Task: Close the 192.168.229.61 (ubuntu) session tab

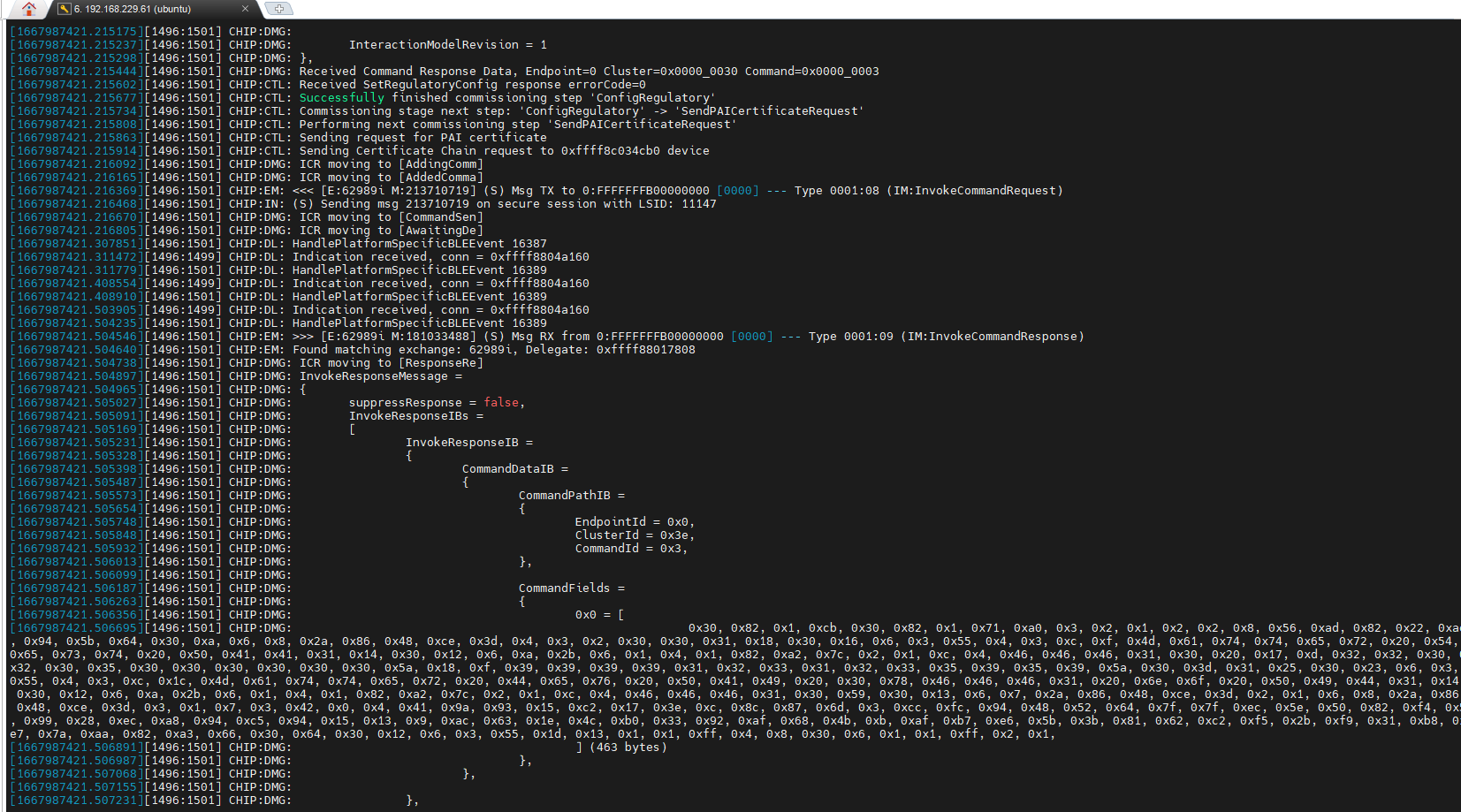Action: point(245,9)
